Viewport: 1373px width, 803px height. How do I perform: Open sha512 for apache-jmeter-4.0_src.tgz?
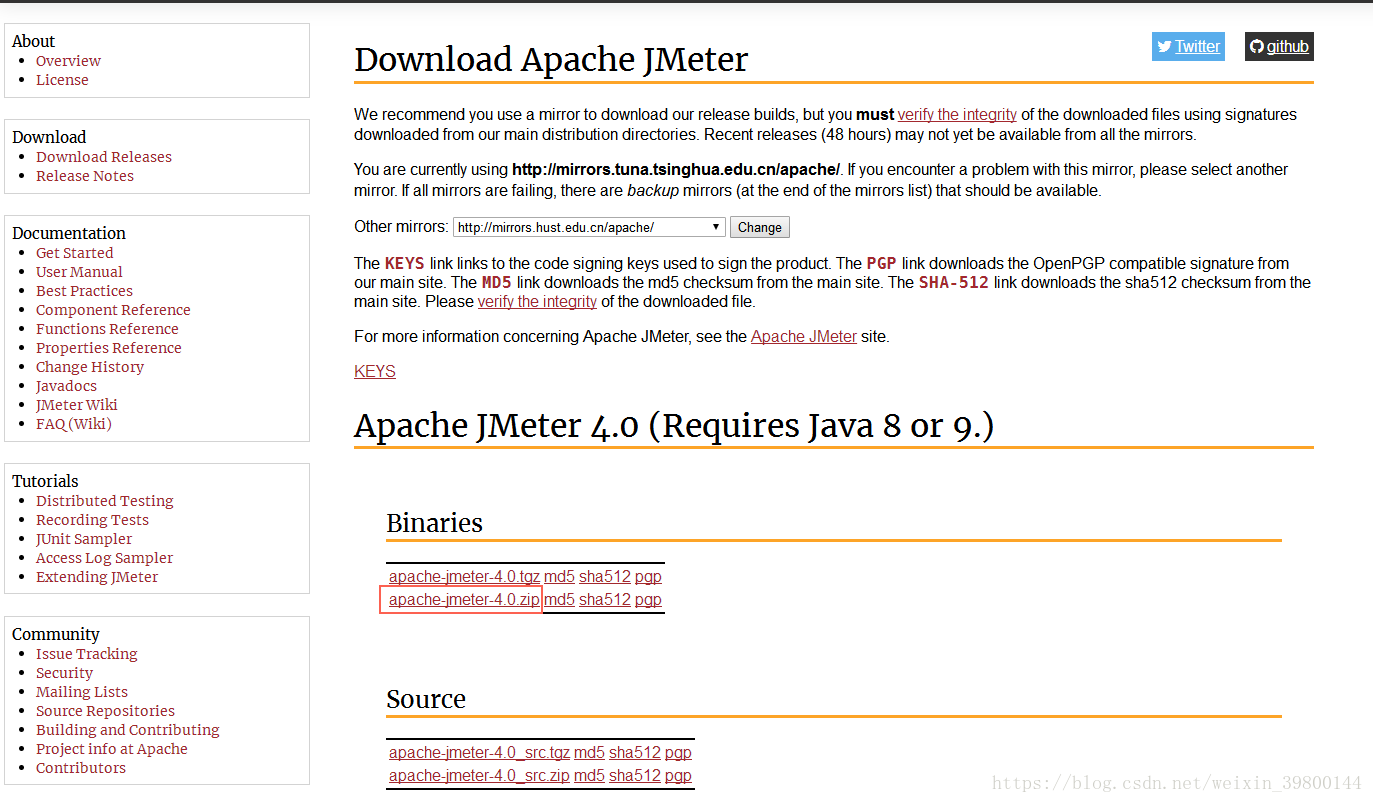(635, 753)
